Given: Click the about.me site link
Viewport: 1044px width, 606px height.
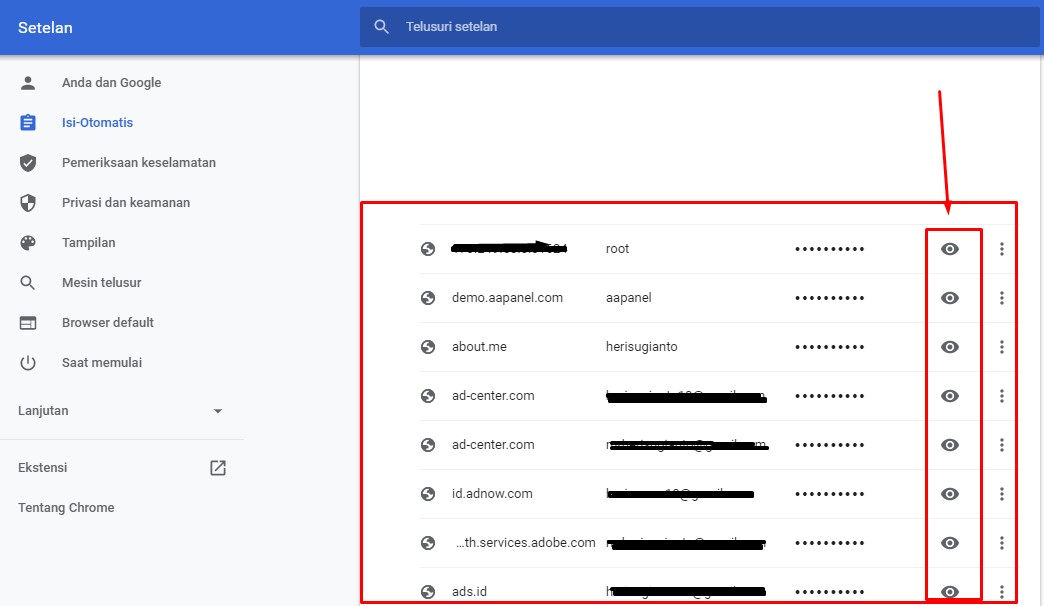Looking at the screenshot, I should 479,347.
